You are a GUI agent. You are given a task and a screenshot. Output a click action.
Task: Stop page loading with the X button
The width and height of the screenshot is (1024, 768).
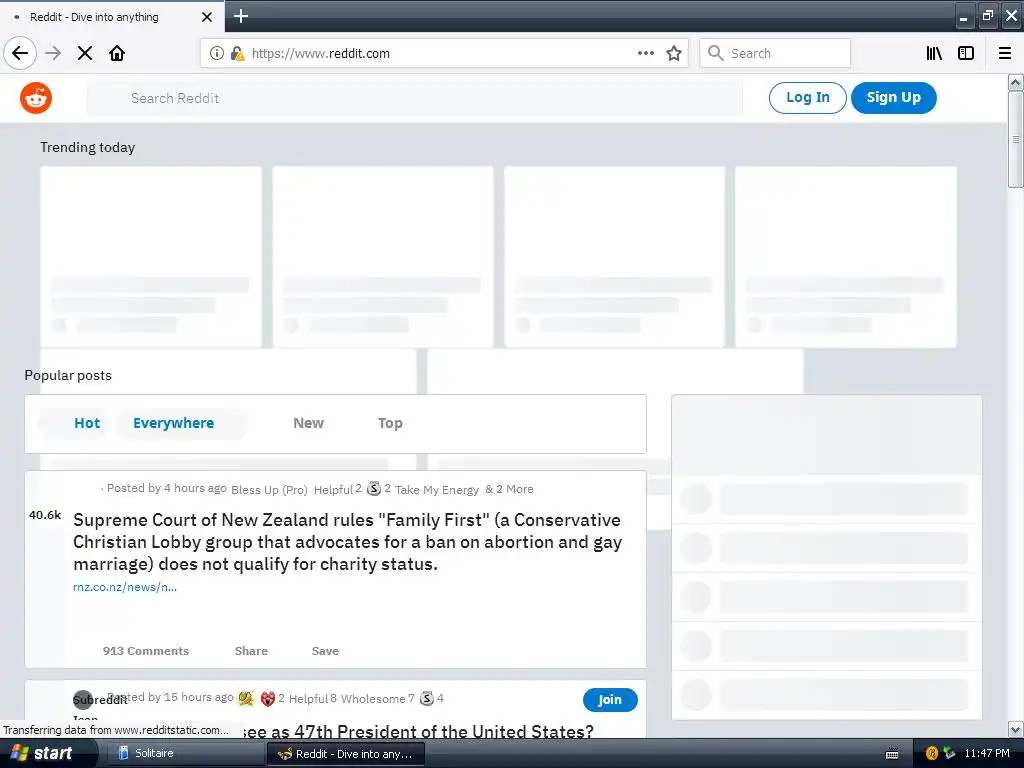(x=85, y=53)
